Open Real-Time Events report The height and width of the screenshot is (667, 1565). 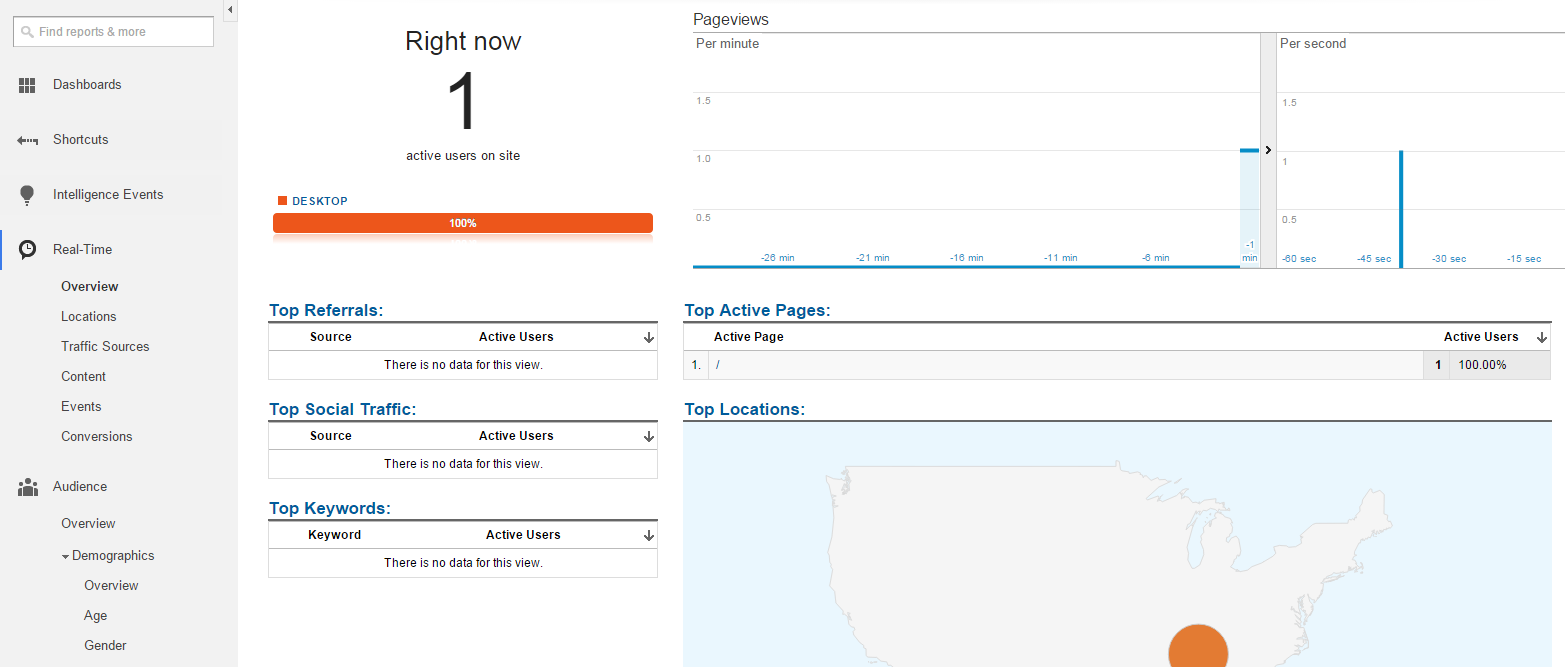tap(81, 407)
